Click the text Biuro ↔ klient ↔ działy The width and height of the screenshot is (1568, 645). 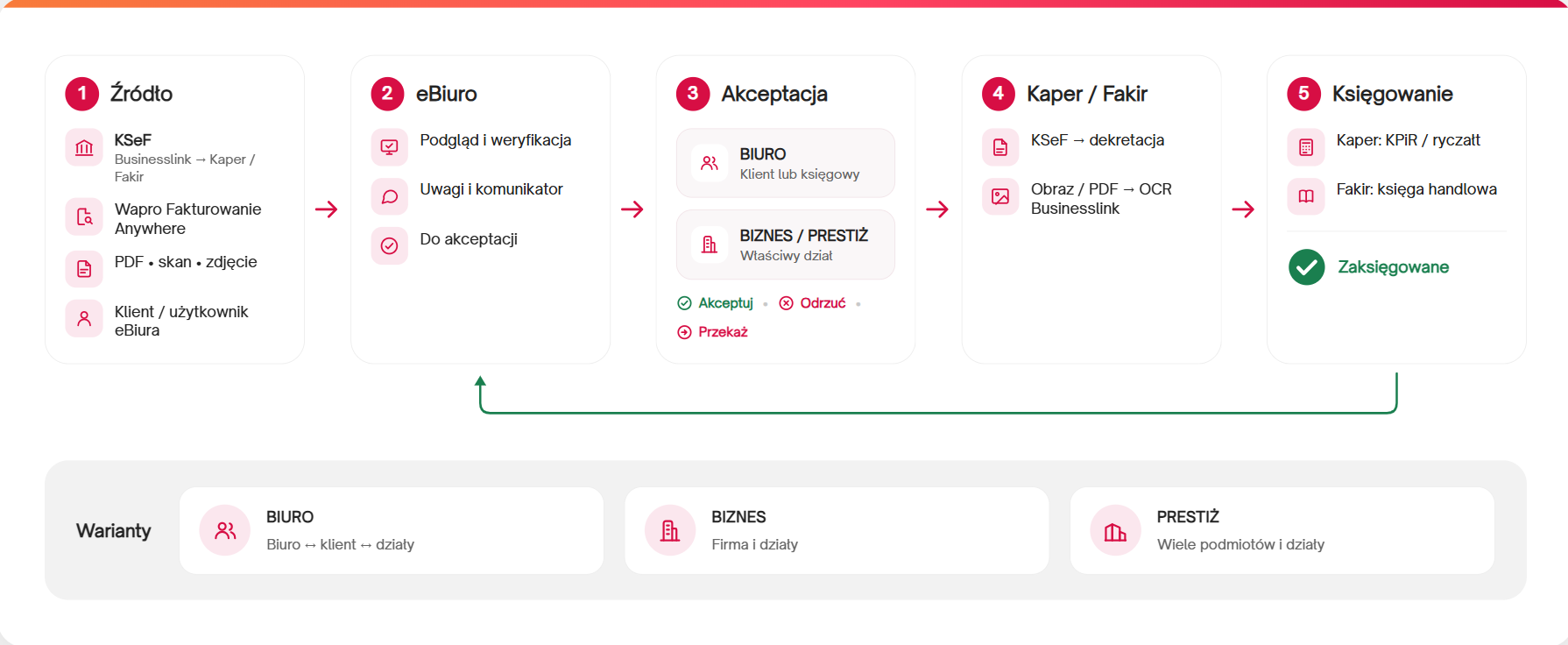[341, 544]
